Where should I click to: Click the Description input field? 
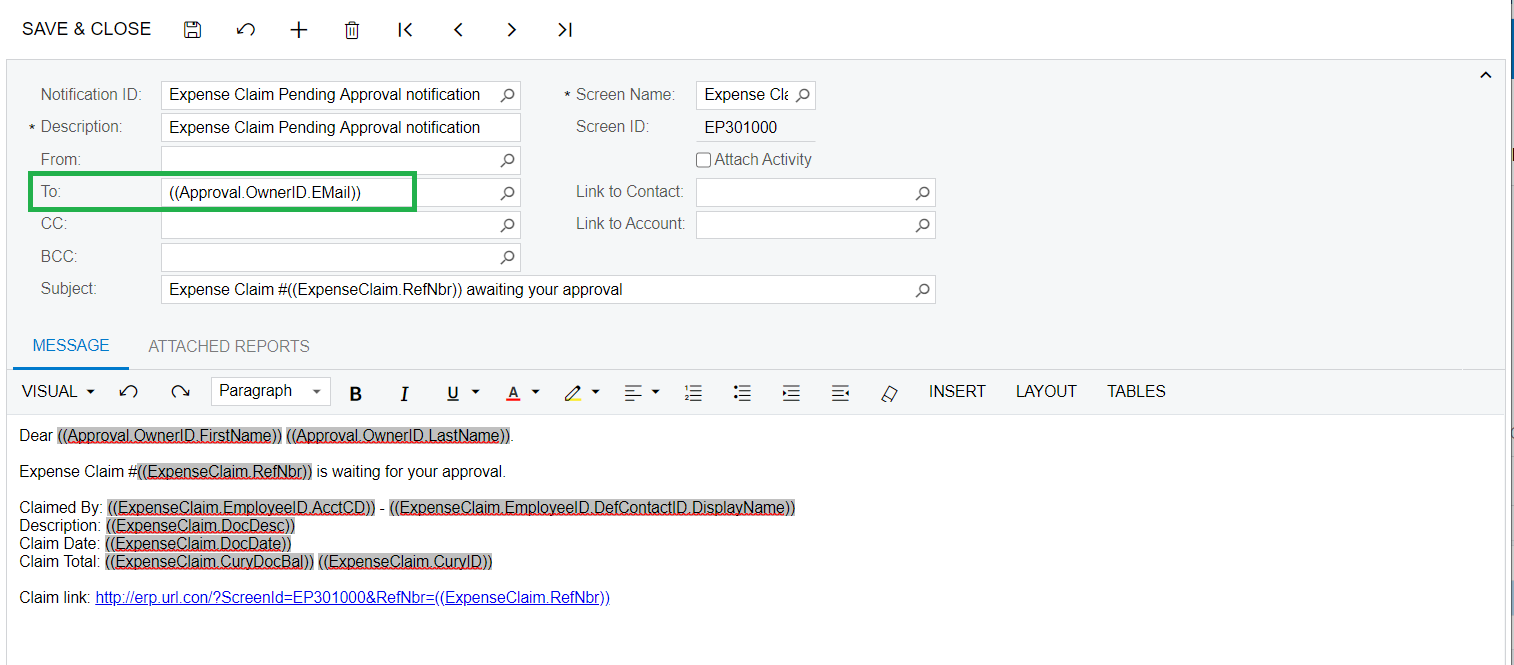340,128
